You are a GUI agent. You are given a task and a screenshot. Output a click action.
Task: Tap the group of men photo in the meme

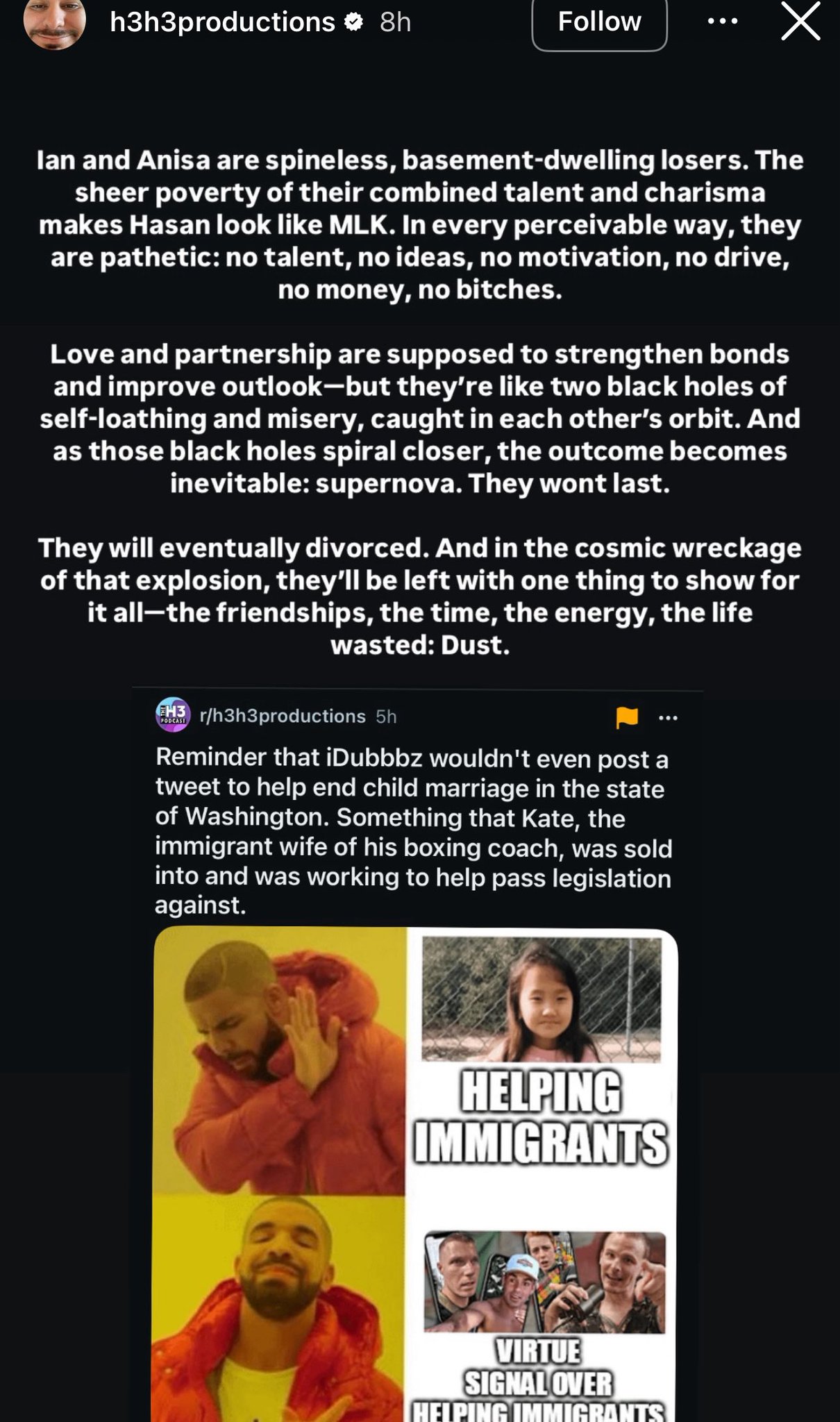click(545, 1282)
